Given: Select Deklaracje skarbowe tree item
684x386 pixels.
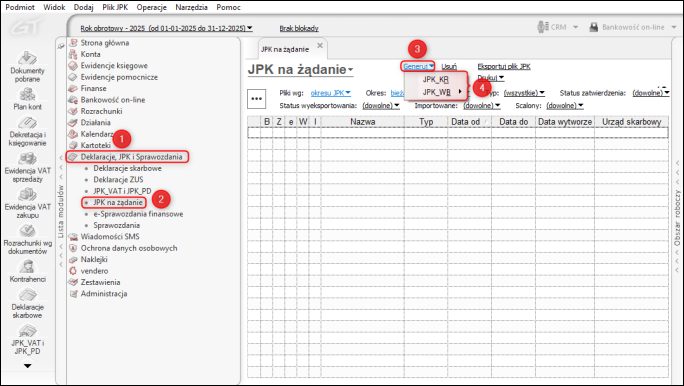Looking at the screenshot, I should [127, 168].
